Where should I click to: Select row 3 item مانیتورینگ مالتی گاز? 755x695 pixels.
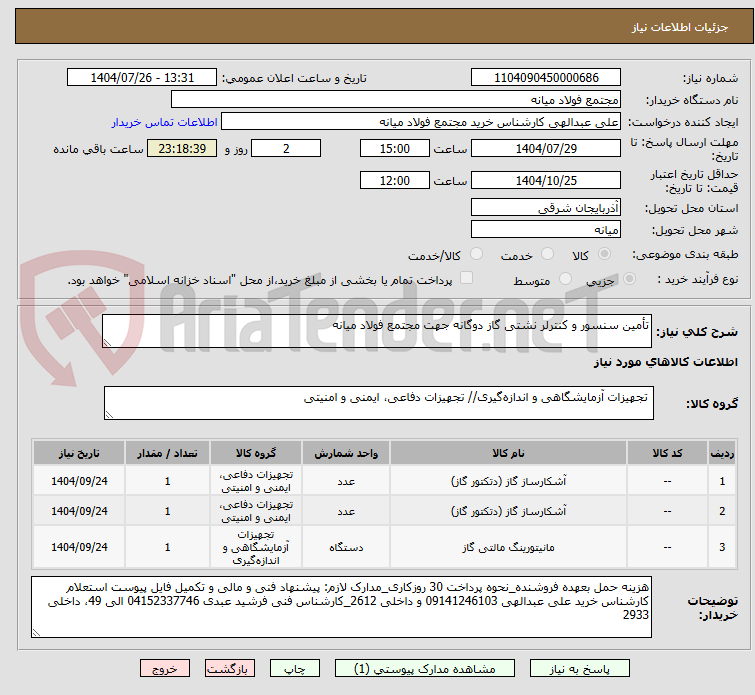pyautogui.click(x=508, y=547)
